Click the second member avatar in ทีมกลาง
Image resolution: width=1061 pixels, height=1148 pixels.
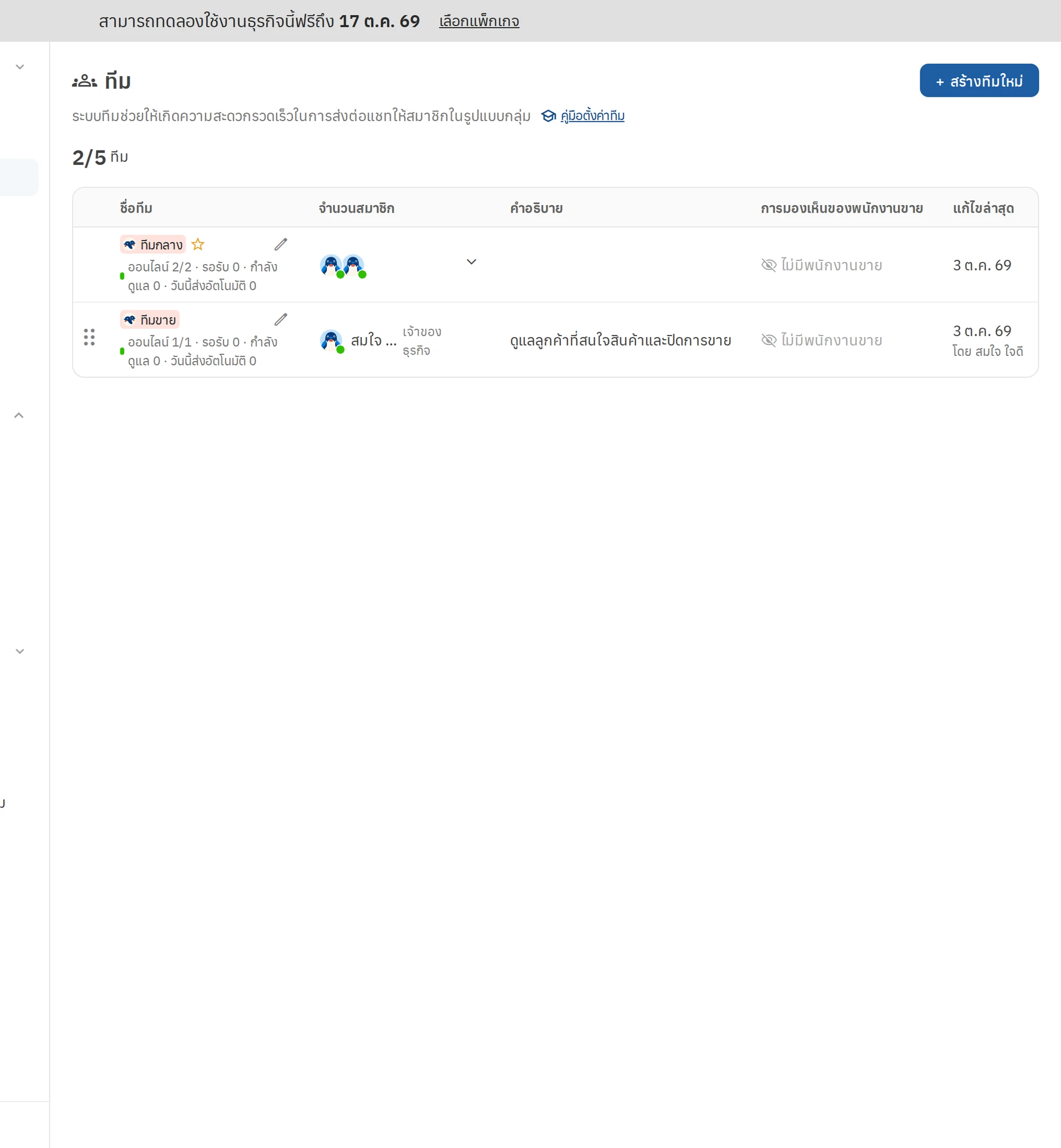coord(353,265)
